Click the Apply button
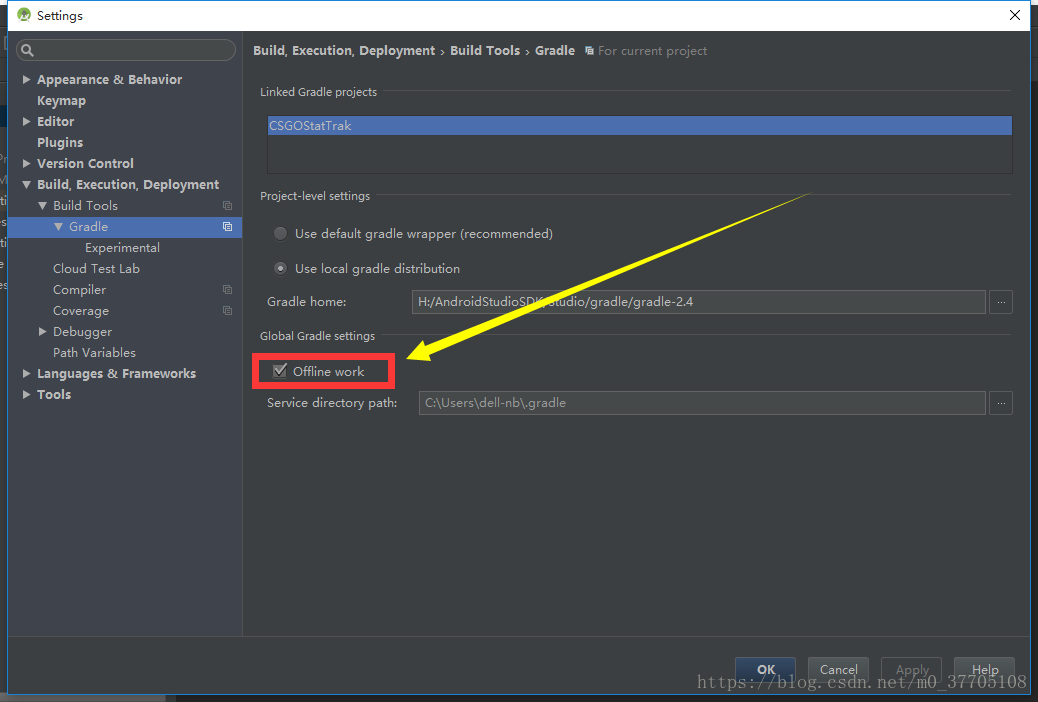 (x=912, y=669)
